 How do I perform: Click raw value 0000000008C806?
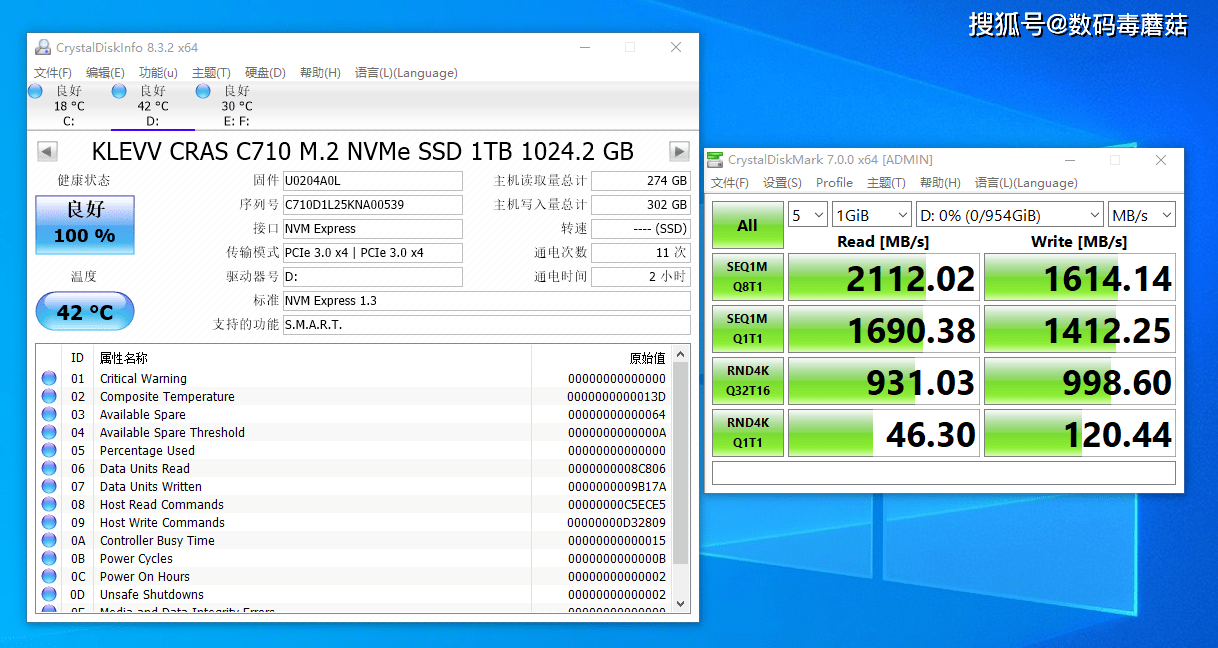[x=617, y=469]
